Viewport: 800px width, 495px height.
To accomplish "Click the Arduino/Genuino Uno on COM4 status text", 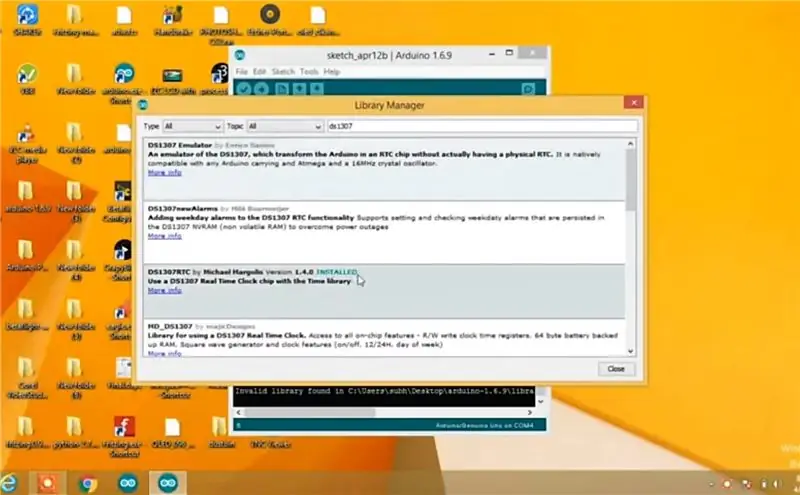I will 484,425.
